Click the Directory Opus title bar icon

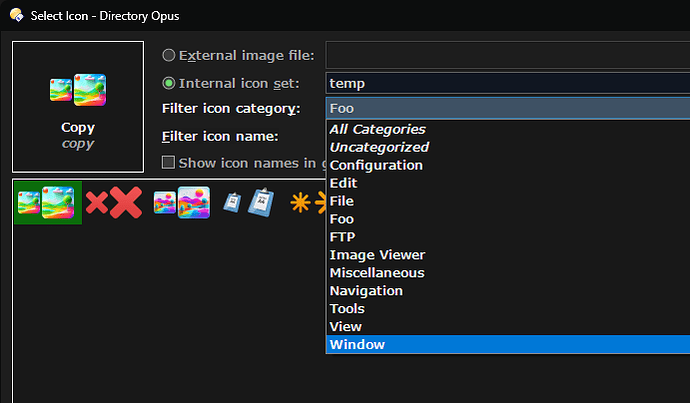point(14,16)
